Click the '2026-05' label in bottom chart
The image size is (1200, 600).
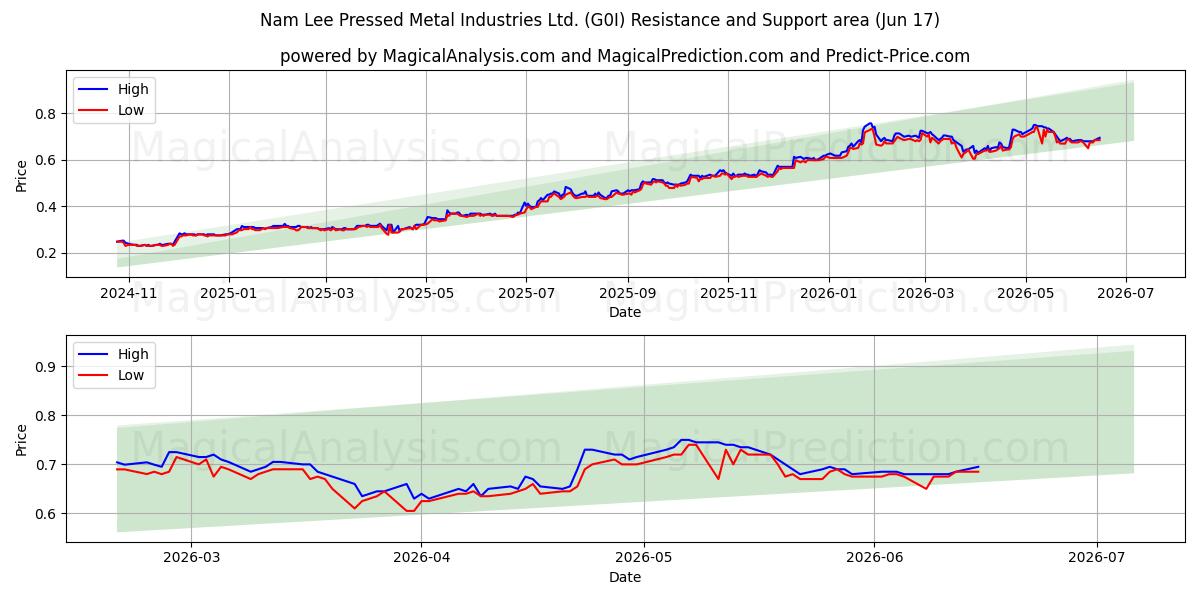tap(644, 560)
